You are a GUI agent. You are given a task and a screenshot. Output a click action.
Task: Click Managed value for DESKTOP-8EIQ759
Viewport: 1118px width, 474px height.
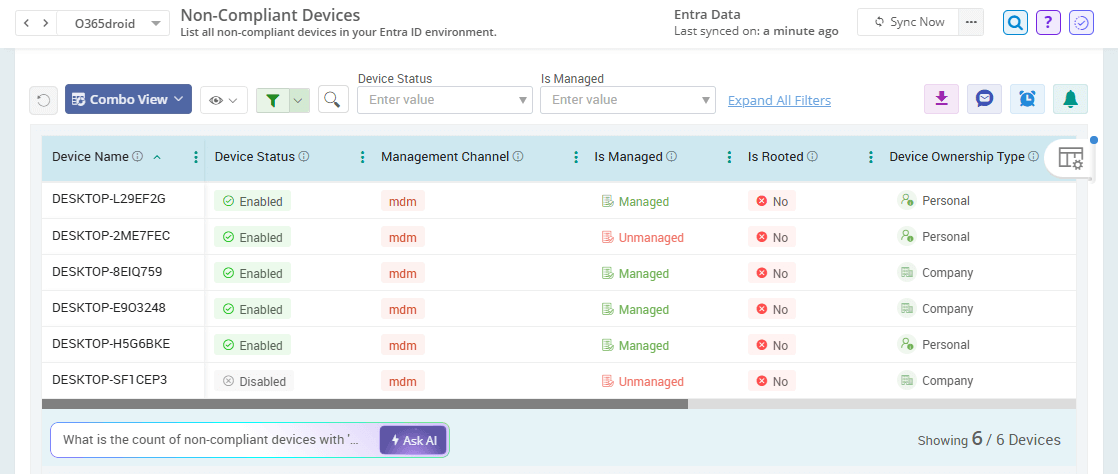pos(635,274)
